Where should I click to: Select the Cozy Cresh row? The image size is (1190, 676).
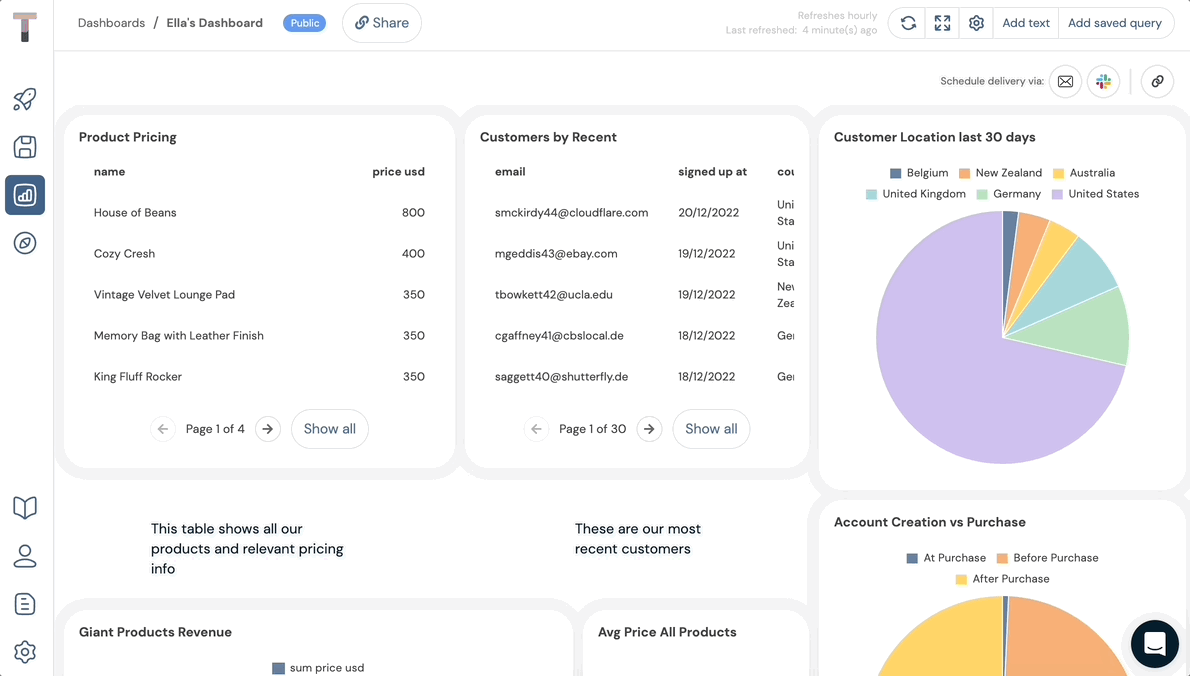(259, 254)
